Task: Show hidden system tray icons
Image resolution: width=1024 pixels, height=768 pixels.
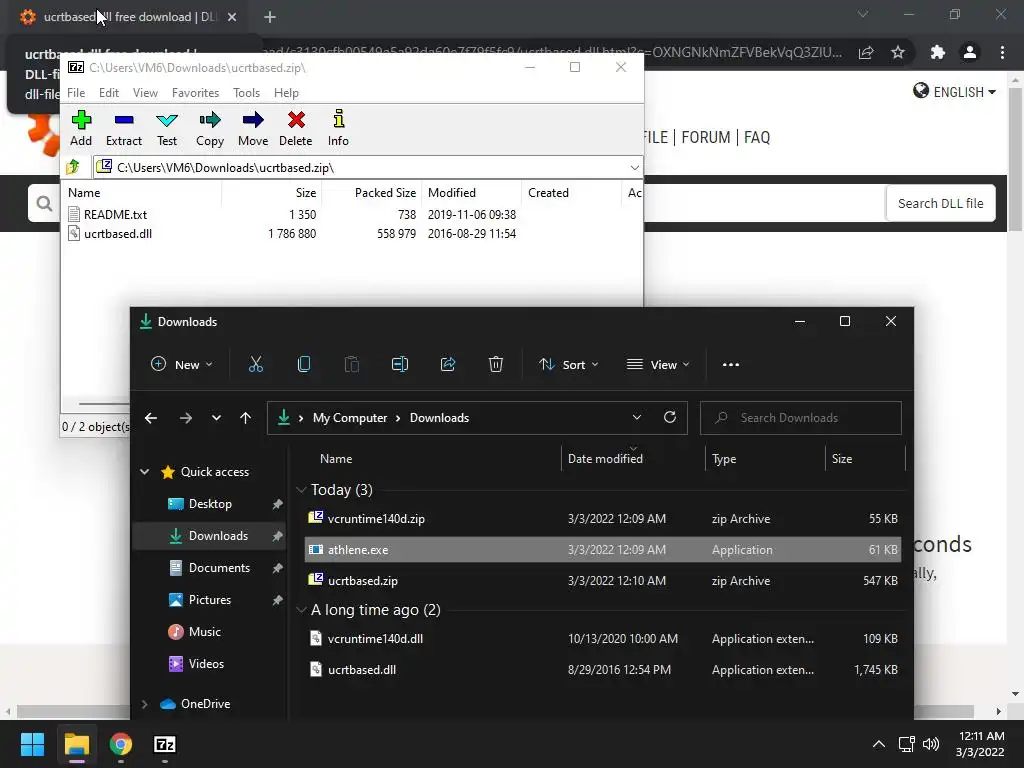Action: pos(879,744)
